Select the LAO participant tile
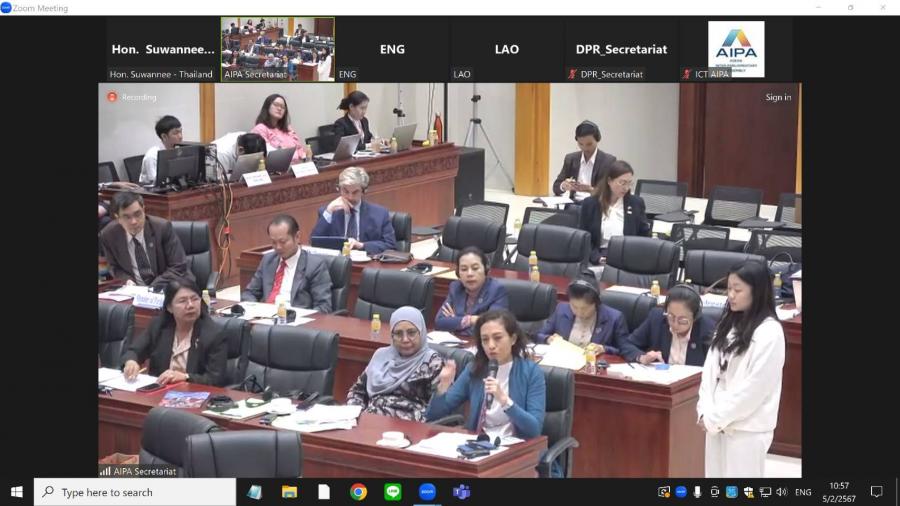The image size is (900, 506). point(506,49)
